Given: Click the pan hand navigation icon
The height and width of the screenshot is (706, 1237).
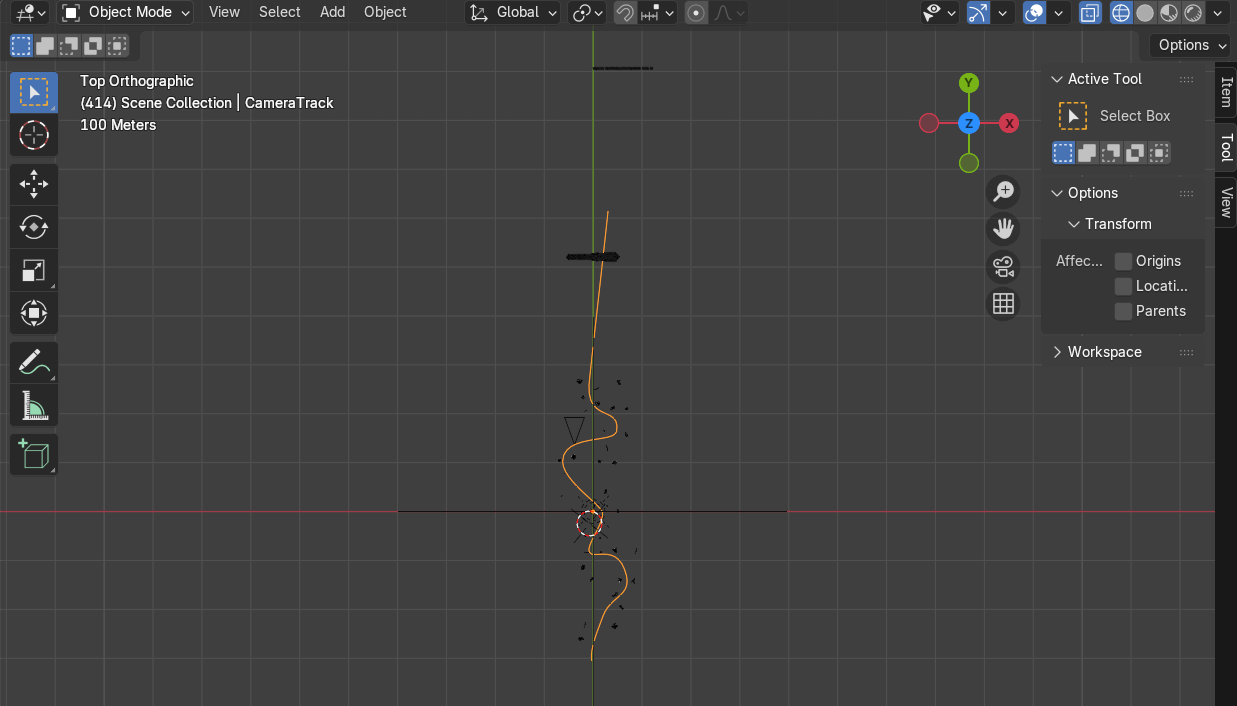Looking at the screenshot, I should click(1003, 229).
